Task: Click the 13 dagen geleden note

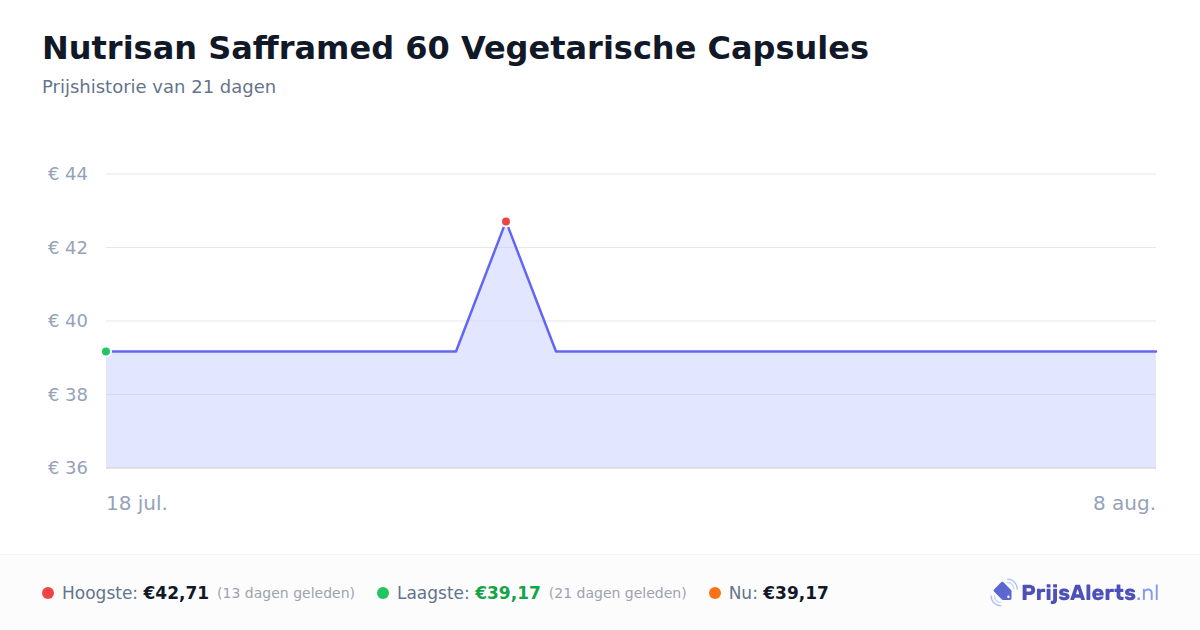Action: click(286, 593)
